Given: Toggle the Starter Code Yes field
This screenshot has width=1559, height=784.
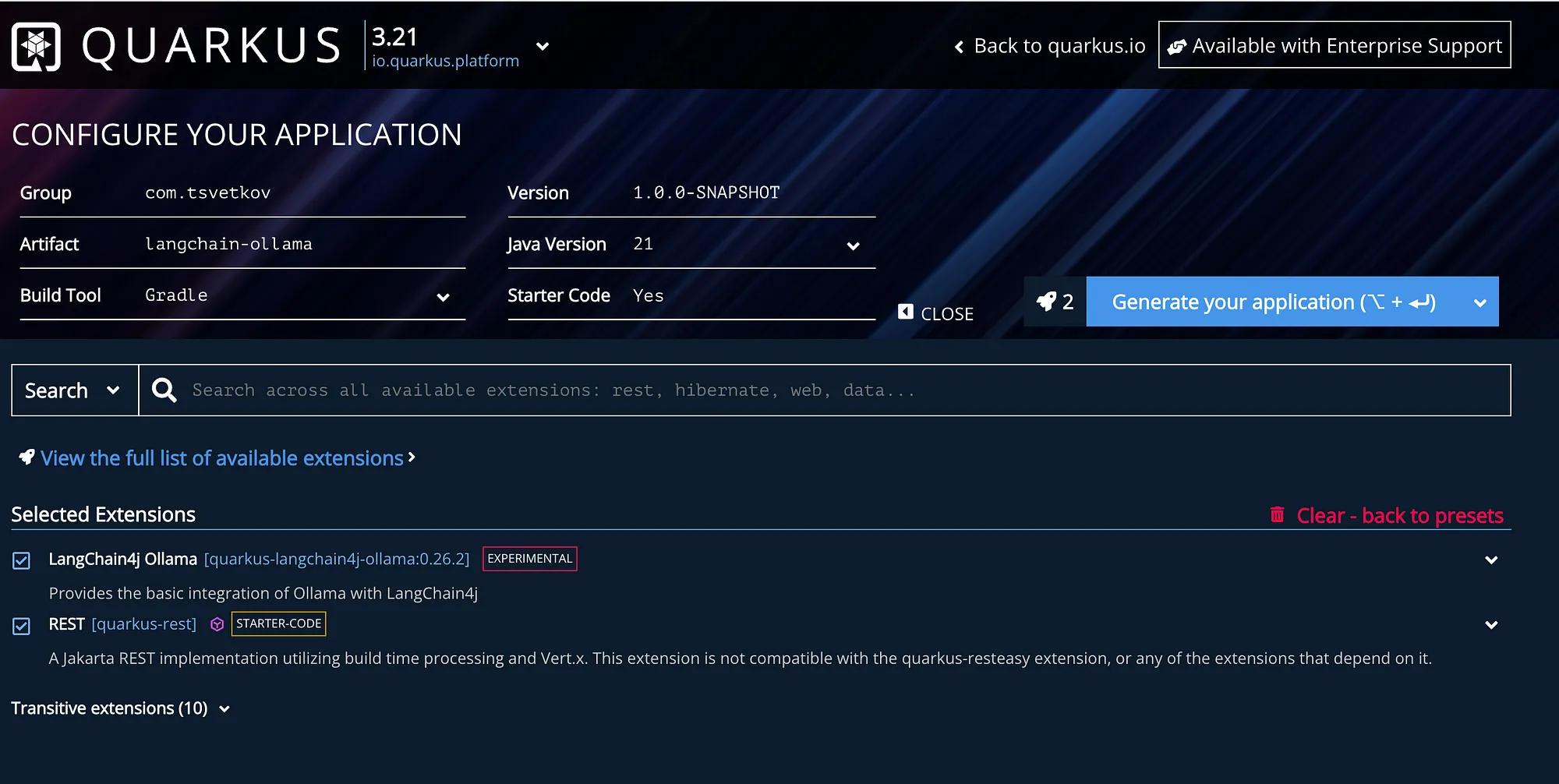Looking at the screenshot, I should [x=753, y=296].
